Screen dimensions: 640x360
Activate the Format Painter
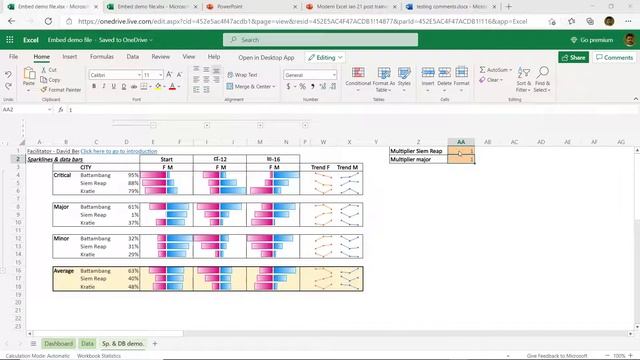[61, 89]
